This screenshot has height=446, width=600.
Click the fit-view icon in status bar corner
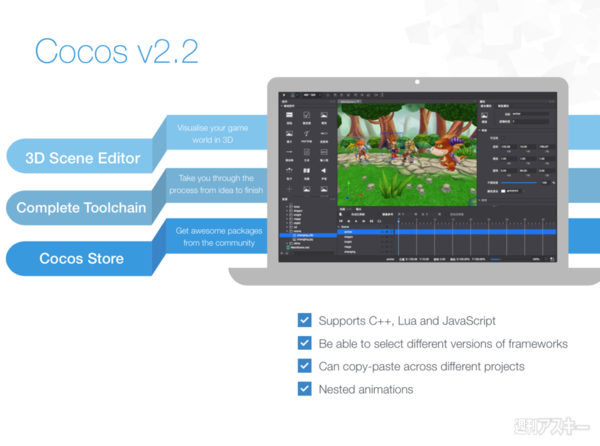(552, 259)
